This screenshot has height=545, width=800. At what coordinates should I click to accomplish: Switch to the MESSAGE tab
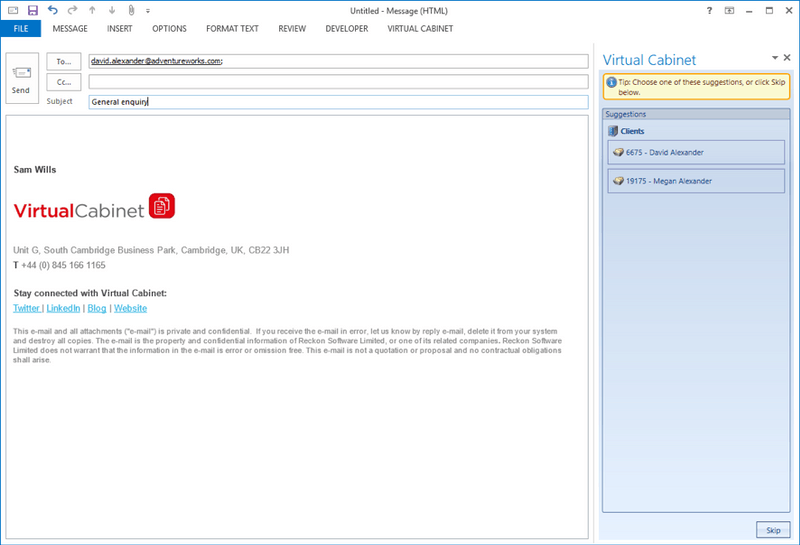tap(70, 29)
